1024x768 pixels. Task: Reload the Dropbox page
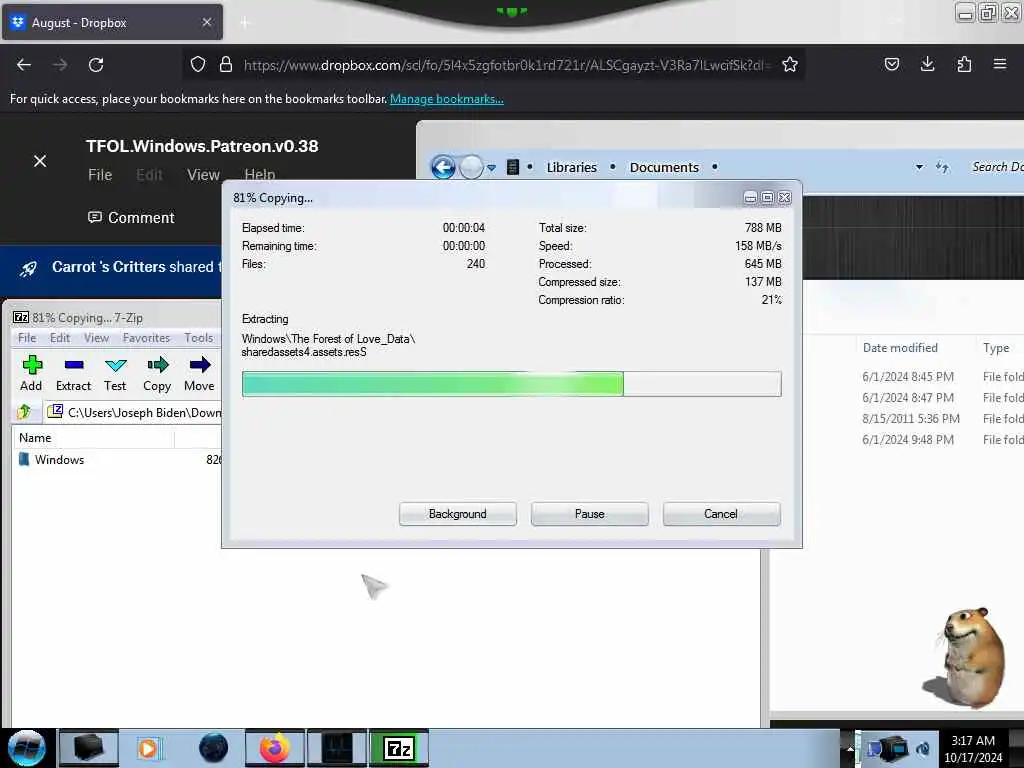click(96, 65)
